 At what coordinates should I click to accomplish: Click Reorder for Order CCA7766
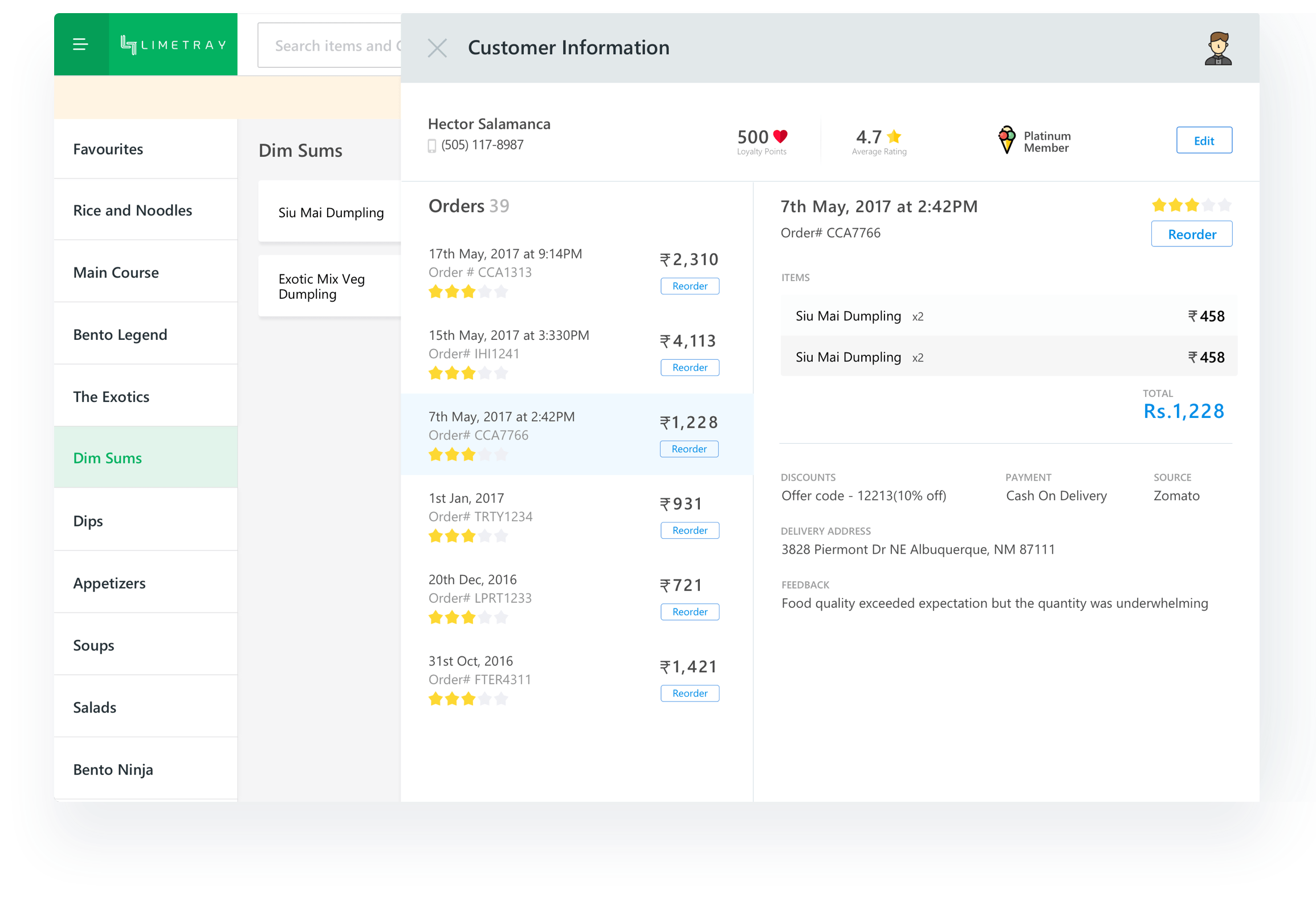[690, 448]
